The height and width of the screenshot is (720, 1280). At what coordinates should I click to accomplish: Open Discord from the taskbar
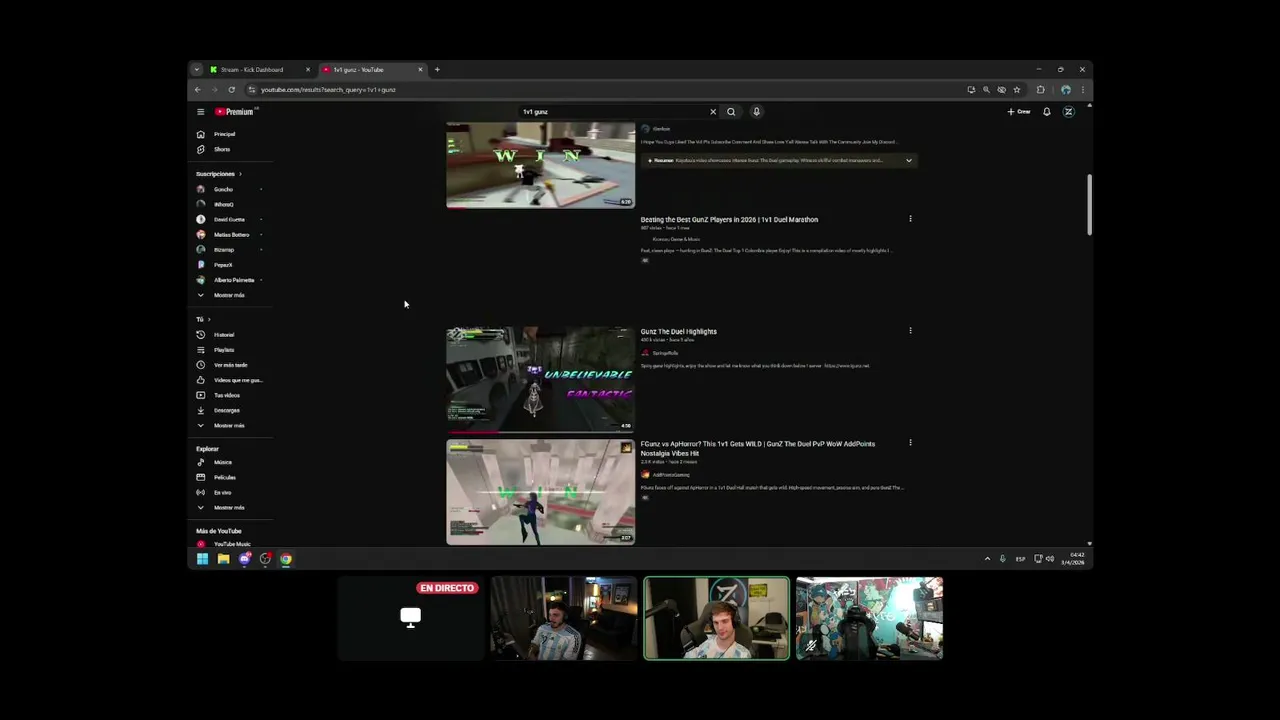tap(244, 559)
